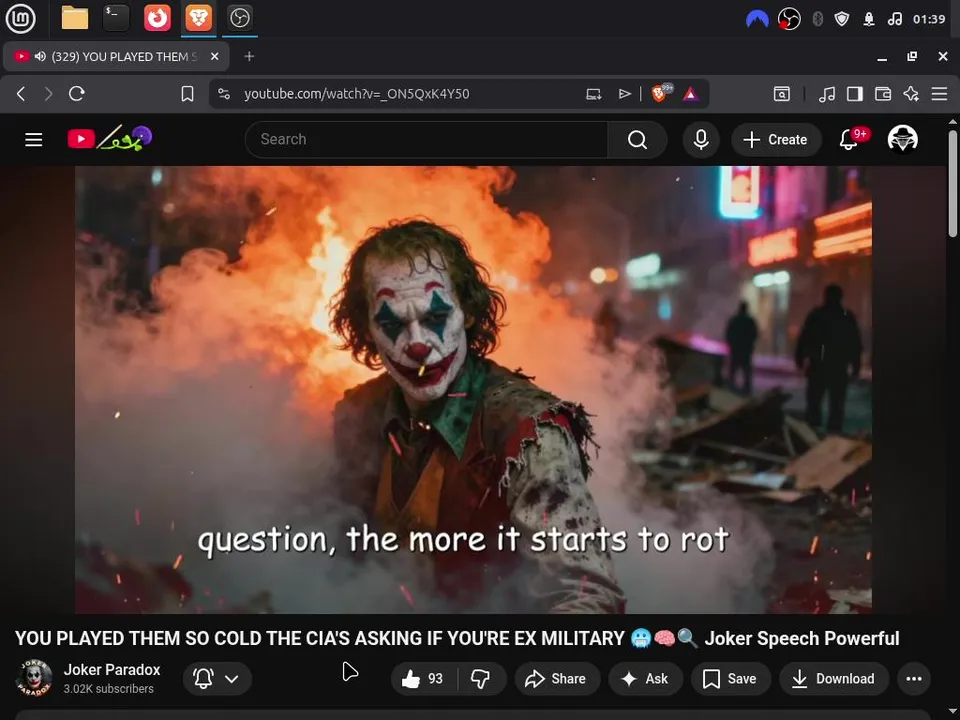Toggle the browser sidebar panel
Screen dimensions: 960x720
(x=855, y=94)
